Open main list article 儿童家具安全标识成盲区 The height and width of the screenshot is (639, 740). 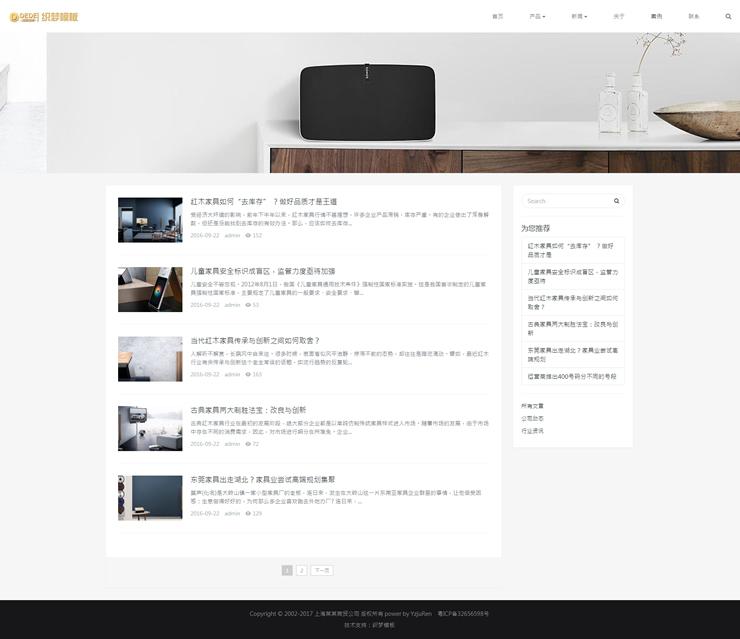262,271
